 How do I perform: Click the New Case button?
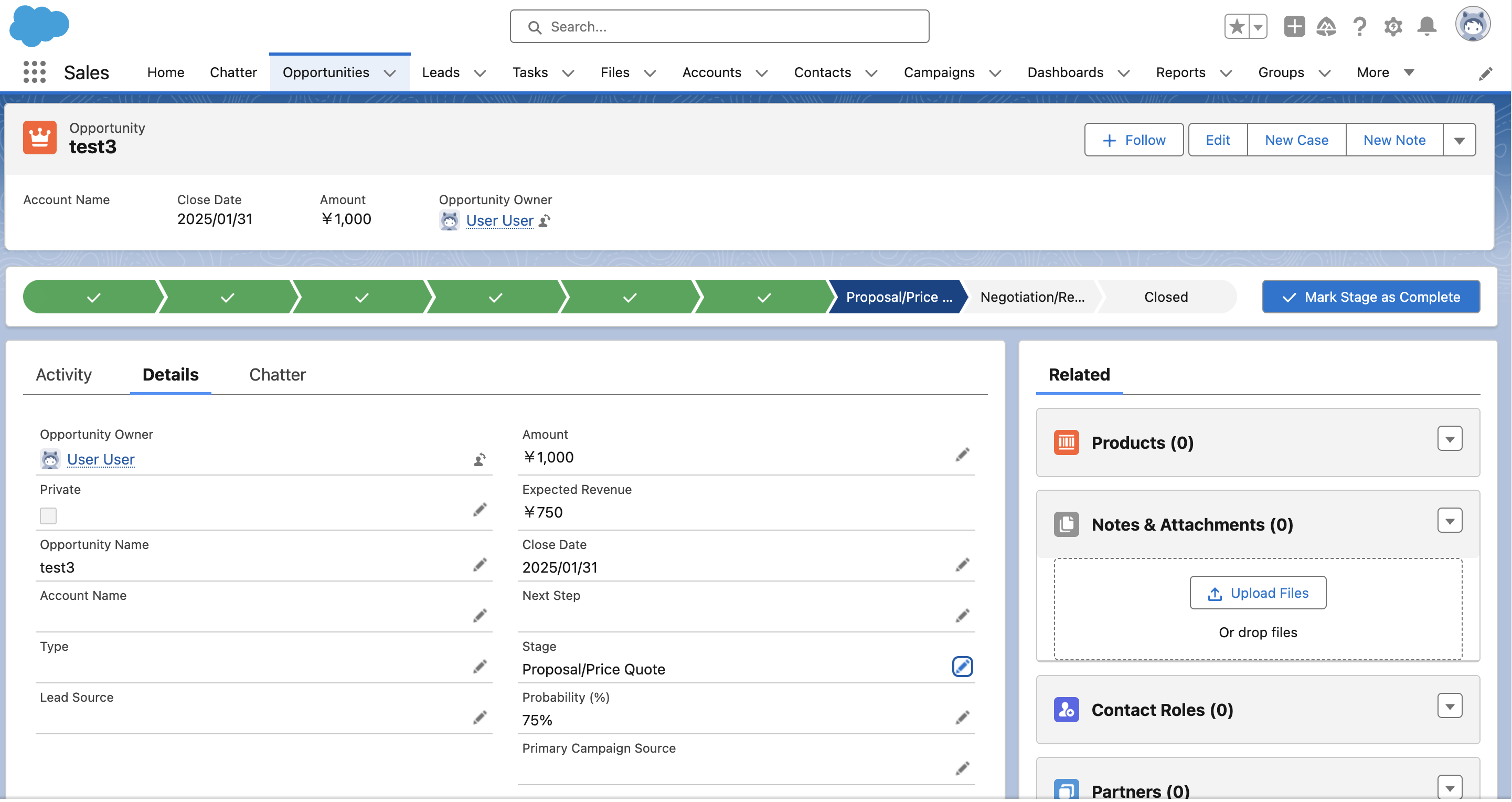pyautogui.click(x=1296, y=140)
